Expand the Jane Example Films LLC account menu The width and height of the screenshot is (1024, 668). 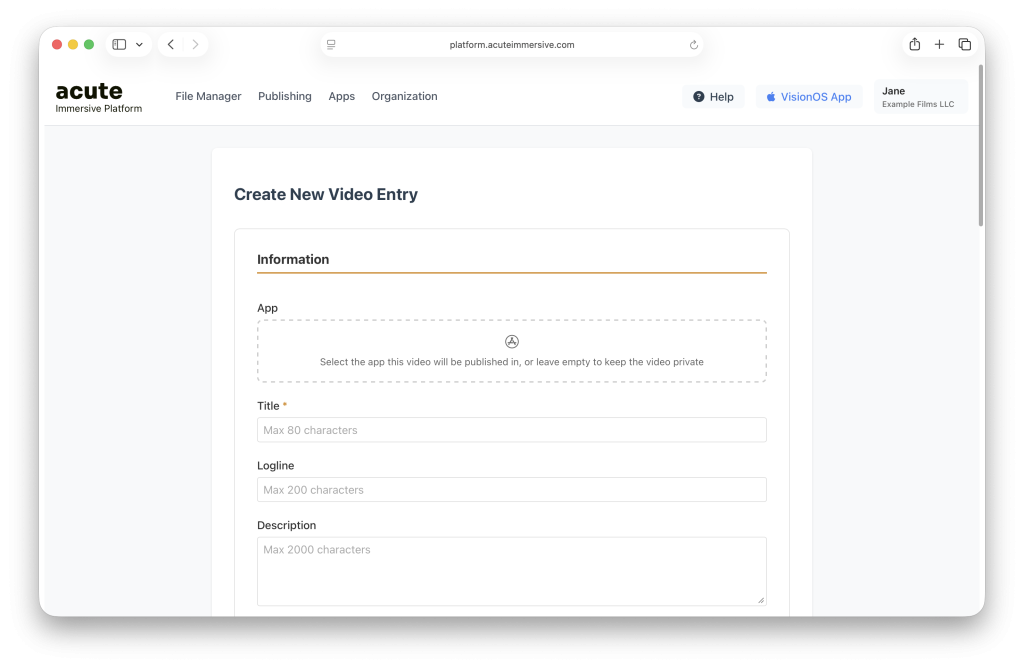[920, 97]
